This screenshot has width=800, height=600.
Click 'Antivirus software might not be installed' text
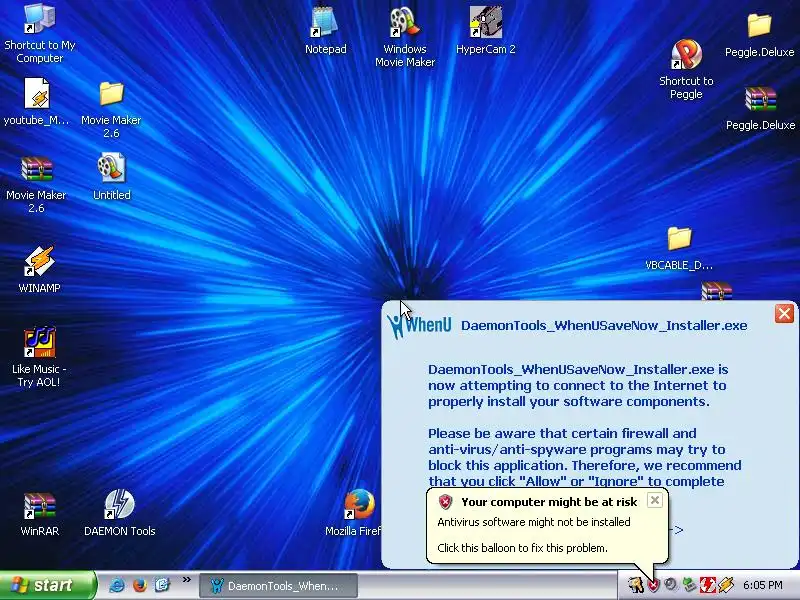point(534,522)
